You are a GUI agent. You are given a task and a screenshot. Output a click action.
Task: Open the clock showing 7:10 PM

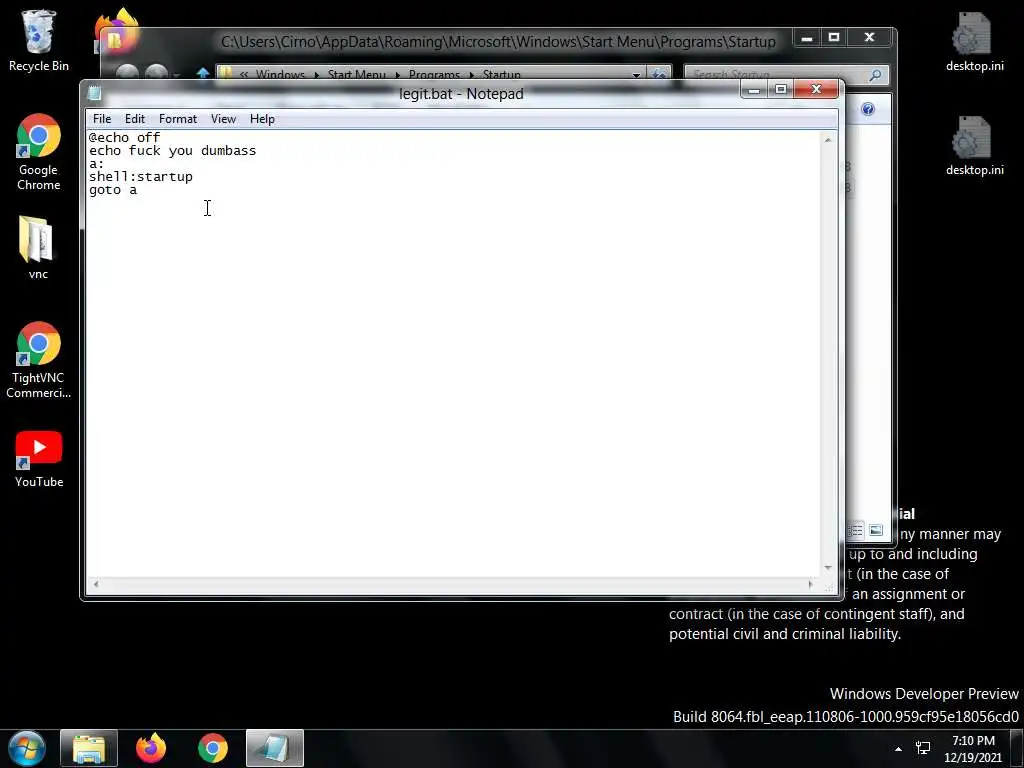click(x=973, y=748)
